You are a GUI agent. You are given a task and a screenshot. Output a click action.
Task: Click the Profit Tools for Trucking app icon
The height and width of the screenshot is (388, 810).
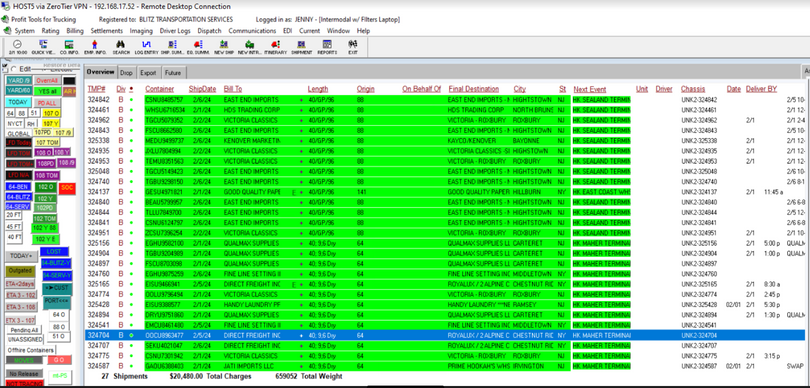(x=6, y=20)
